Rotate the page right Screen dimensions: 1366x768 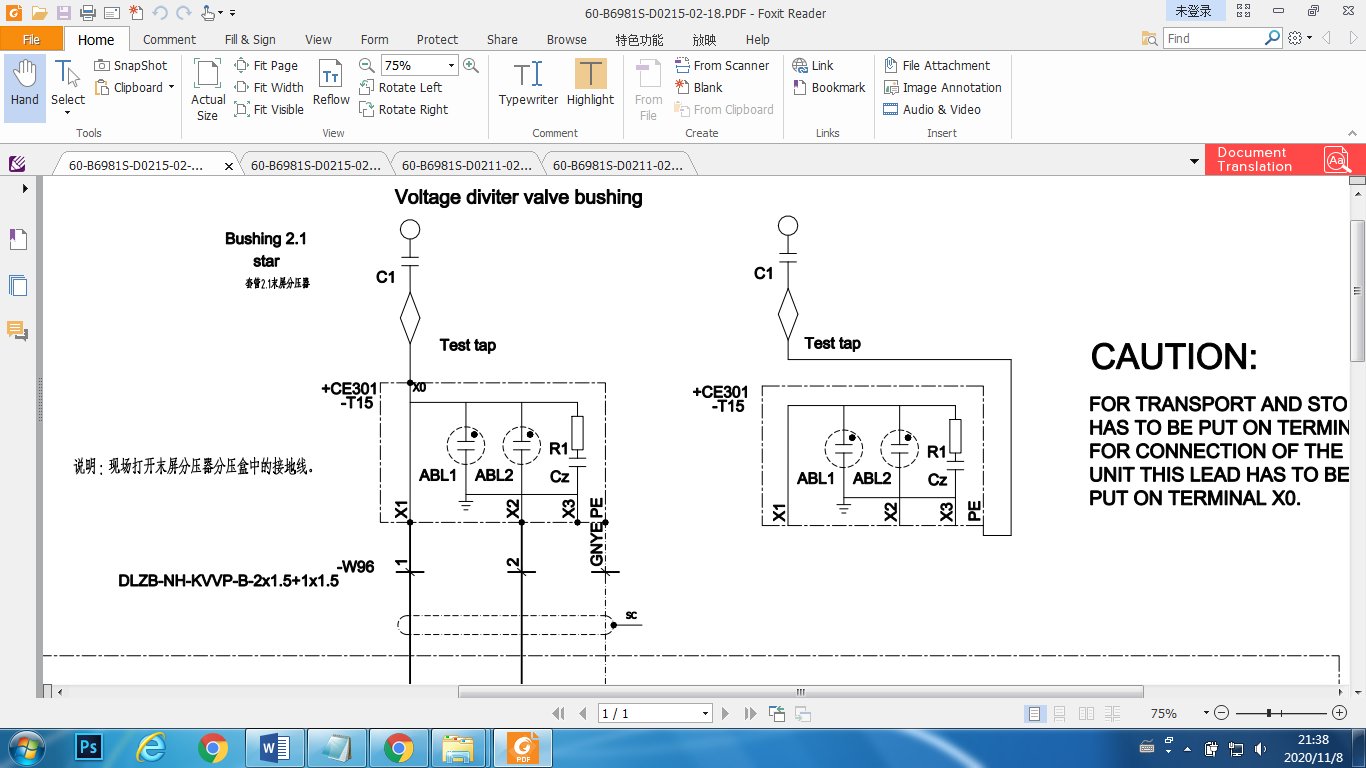coord(404,109)
